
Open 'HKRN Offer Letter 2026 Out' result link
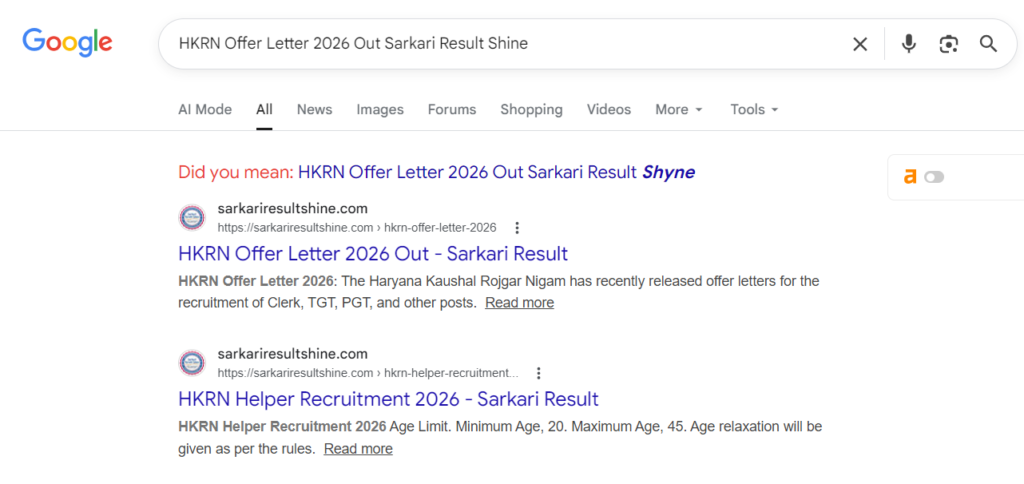(373, 254)
